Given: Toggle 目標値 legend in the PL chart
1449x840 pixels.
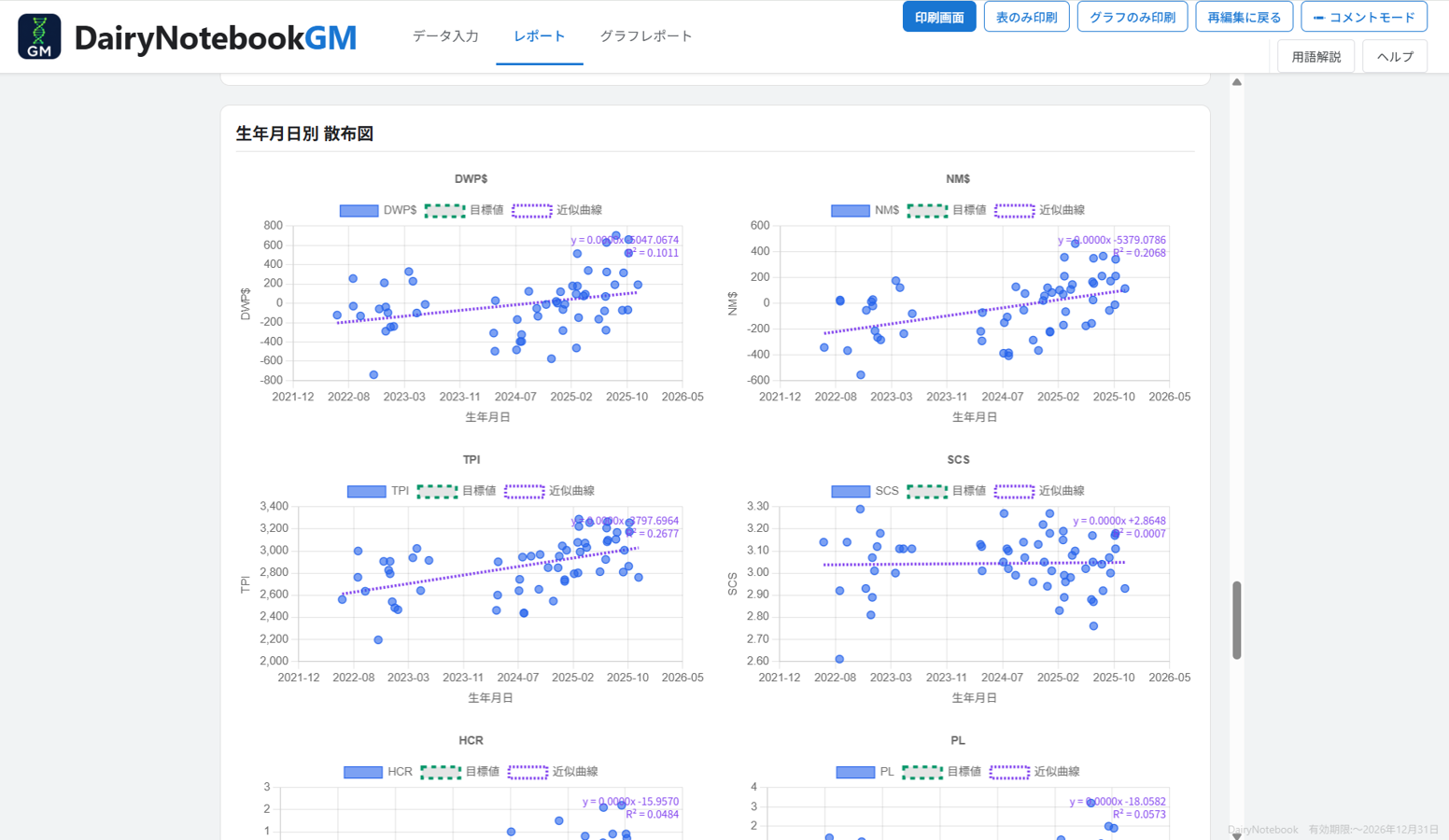Looking at the screenshot, I should (922, 772).
